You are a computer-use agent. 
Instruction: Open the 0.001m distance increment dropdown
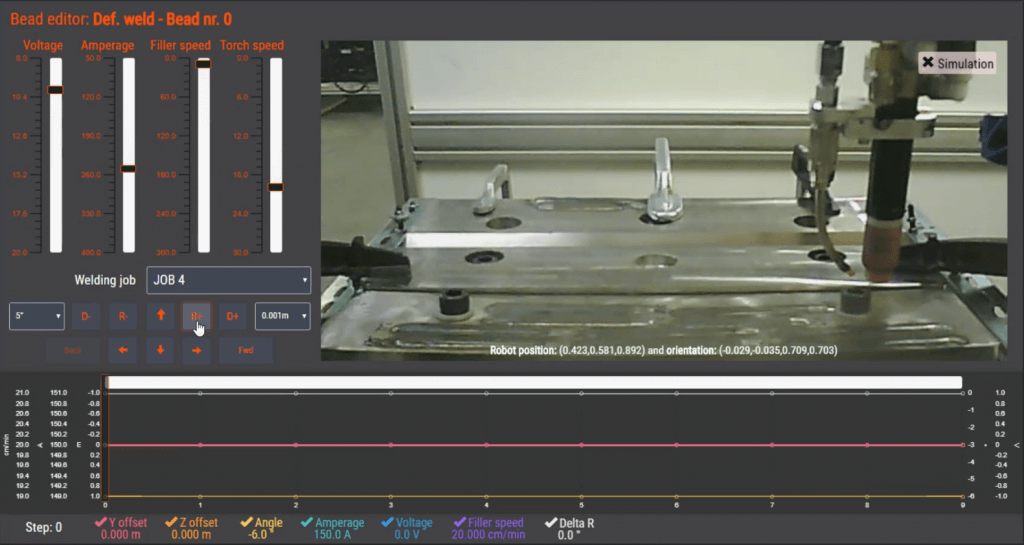pyautogui.click(x=282, y=316)
